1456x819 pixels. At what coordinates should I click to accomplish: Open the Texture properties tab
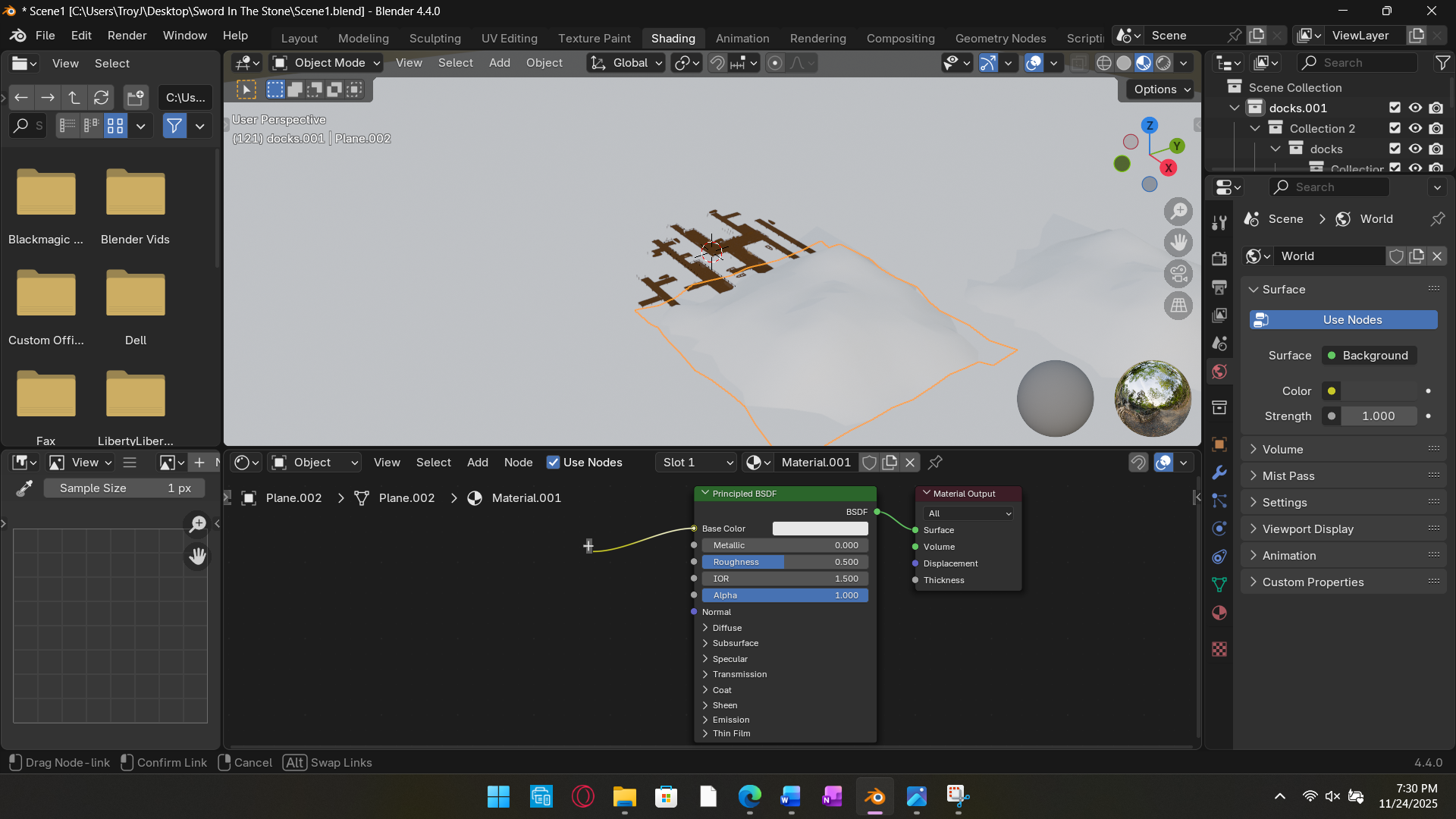tap(1219, 649)
